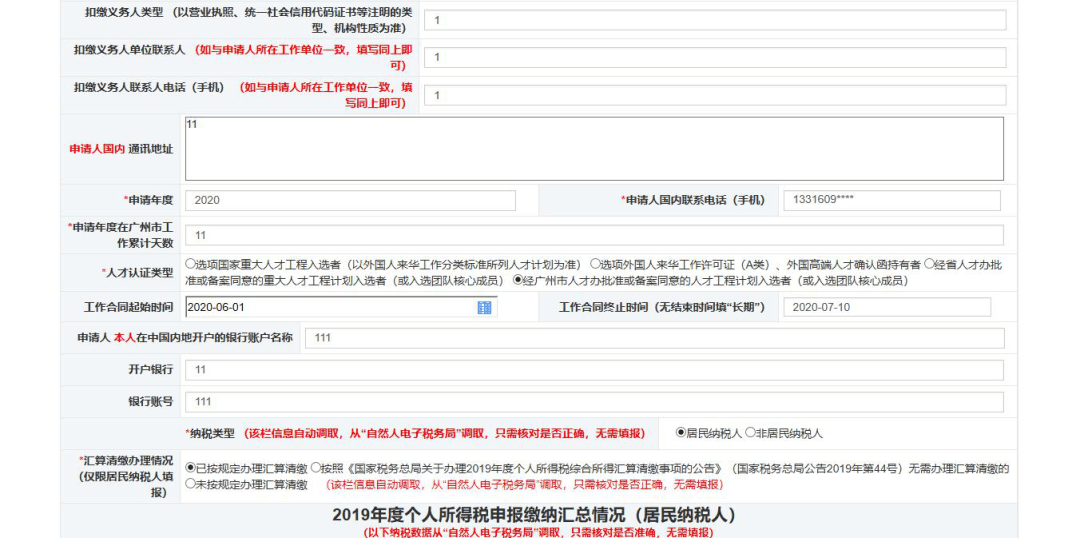Click the 申请年度 field showing 2020
Viewport: 1080px width, 538px height.
[350, 200]
